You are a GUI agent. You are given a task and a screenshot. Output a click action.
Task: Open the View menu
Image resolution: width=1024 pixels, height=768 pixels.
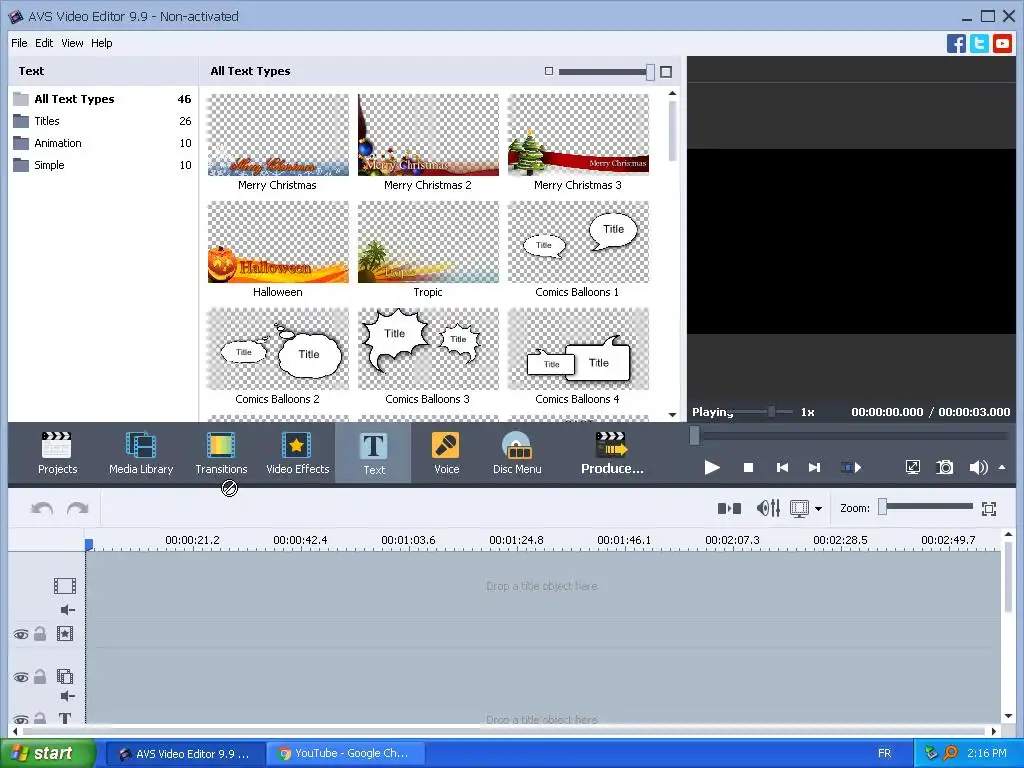72,43
